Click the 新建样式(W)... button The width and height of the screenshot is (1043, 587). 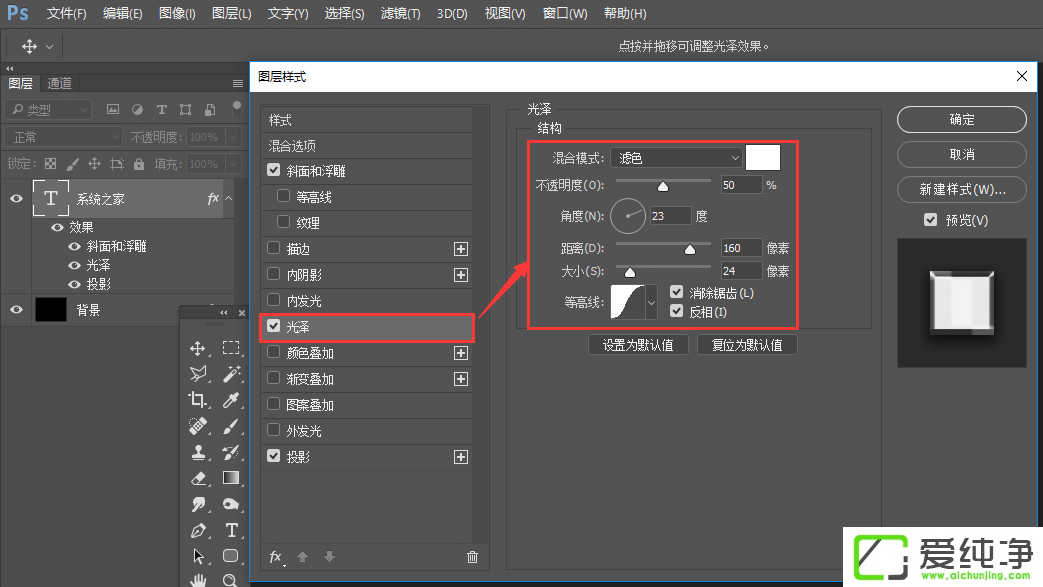coord(961,189)
